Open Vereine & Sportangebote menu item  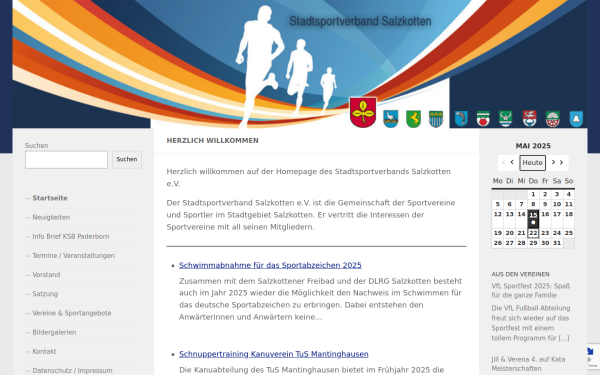[72, 313]
